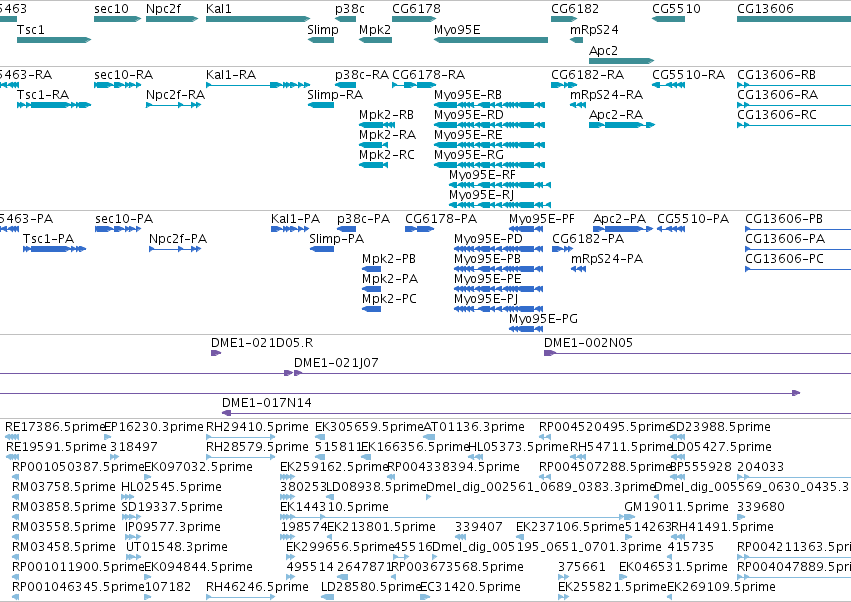Screen dimensions: 851x602
Task: Select protein mRpS24-PA
Action: click(x=579, y=269)
